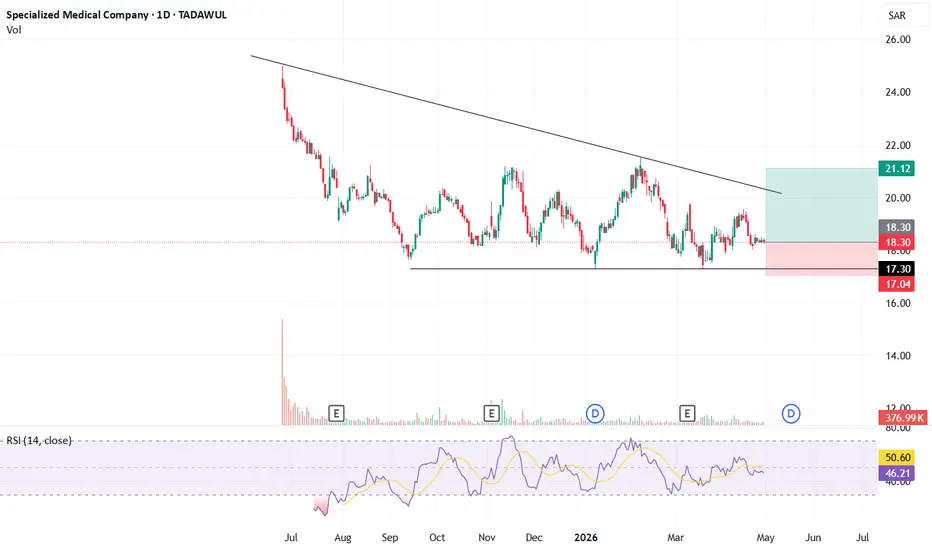Viewport: 932px width, 550px height.
Task: Click the 376.99K volume value label
Action: pos(903,418)
